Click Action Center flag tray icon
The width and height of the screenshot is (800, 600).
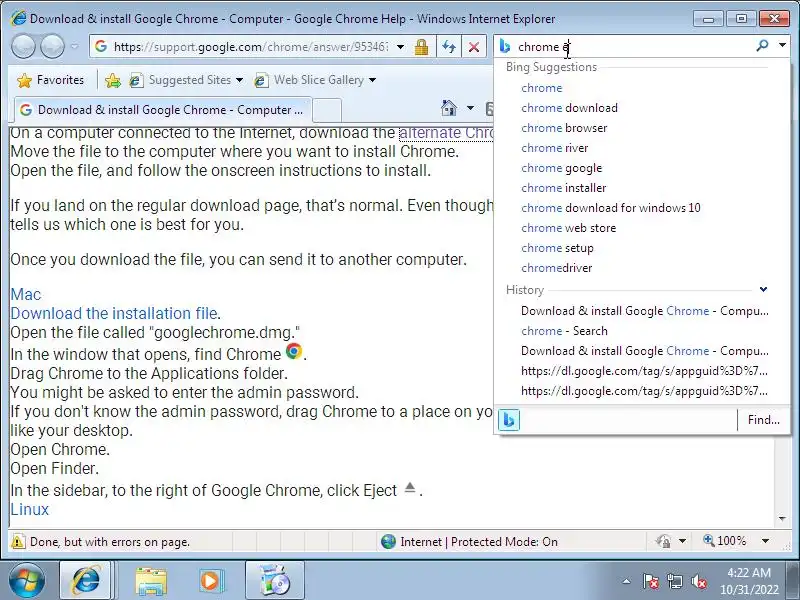pos(651,581)
